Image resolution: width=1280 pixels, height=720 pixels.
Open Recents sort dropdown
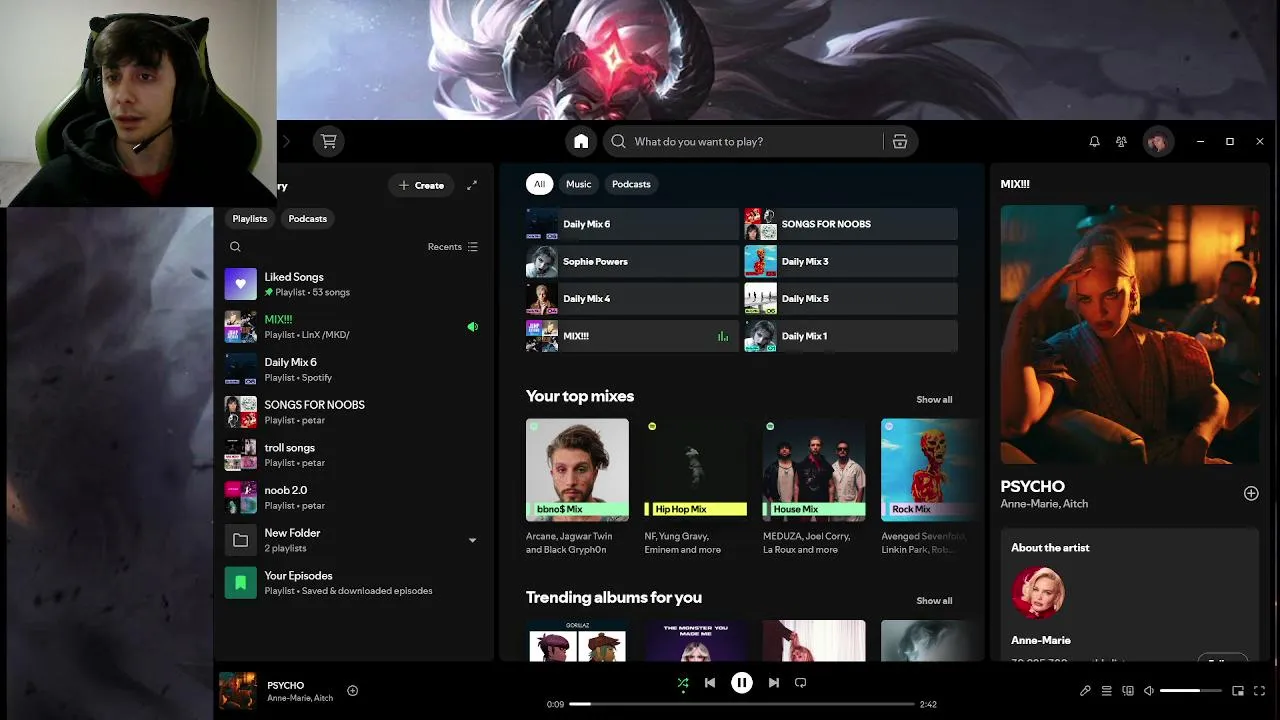(x=453, y=247)
